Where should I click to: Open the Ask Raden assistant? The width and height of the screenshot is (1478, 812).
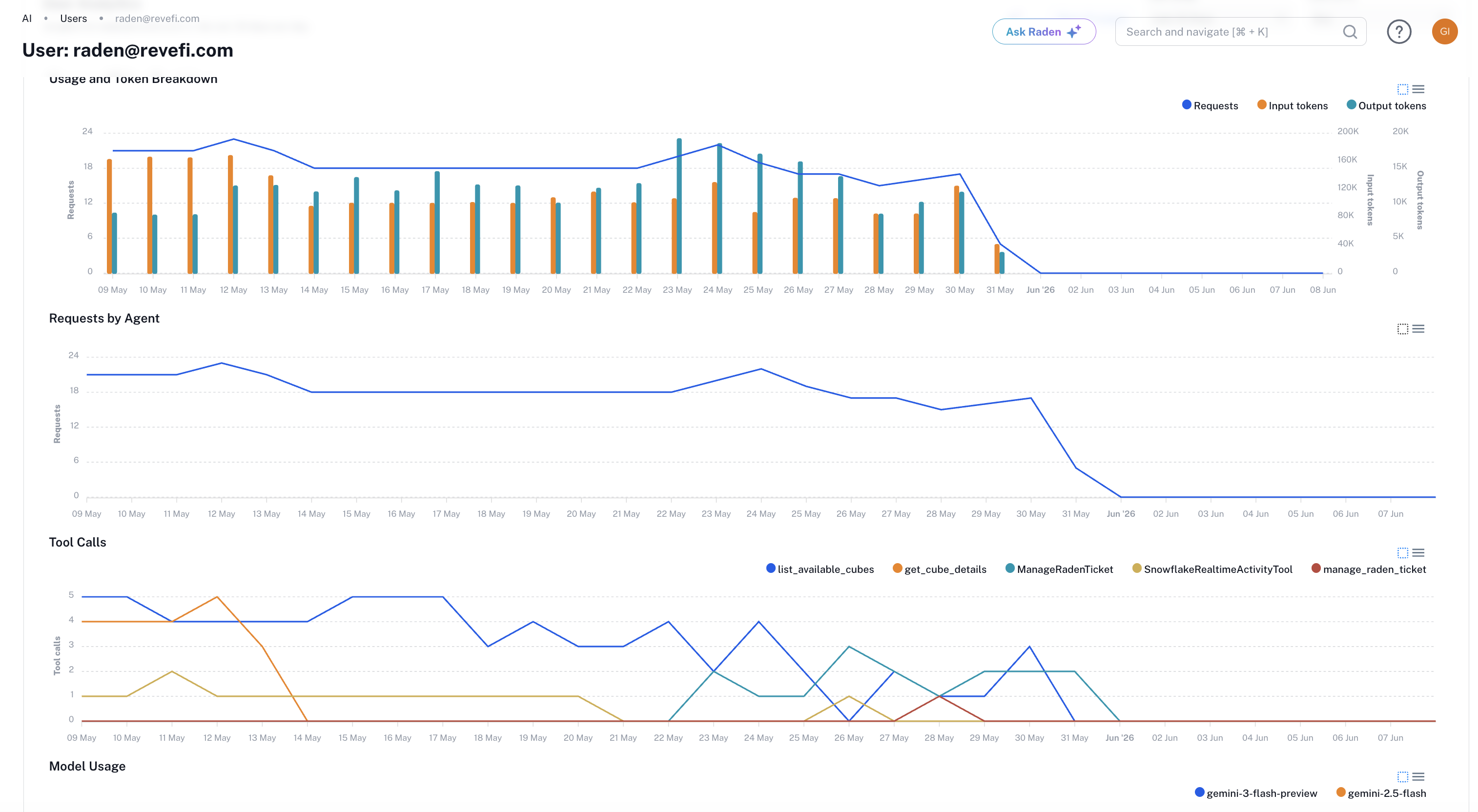pyautogui.click(x=1044, y=32)
